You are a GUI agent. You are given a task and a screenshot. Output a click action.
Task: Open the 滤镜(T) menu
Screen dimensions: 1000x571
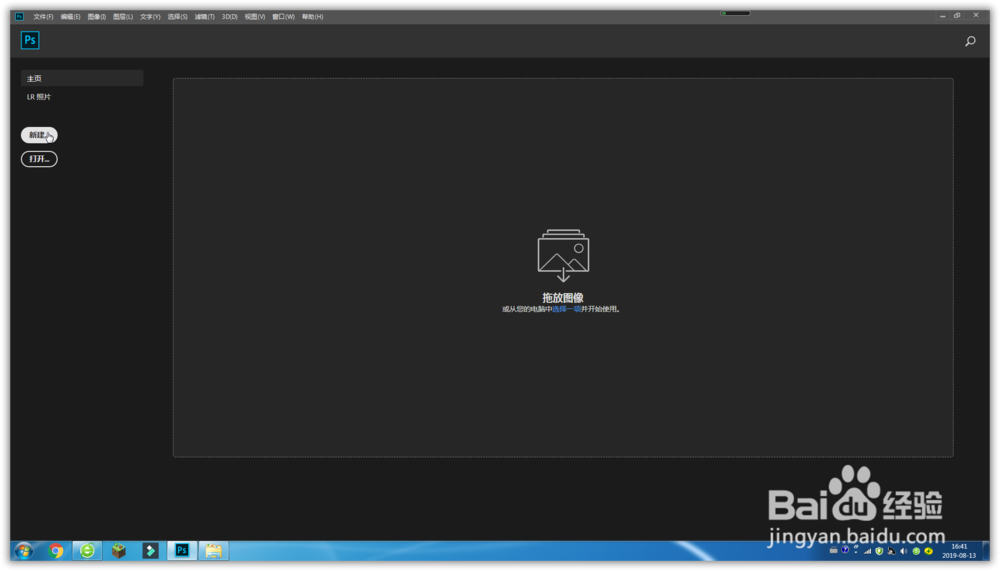204,17
